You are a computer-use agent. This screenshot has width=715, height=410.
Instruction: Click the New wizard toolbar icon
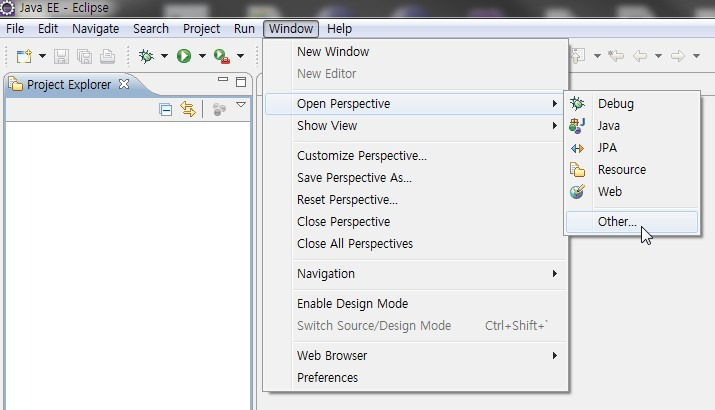click(24, 57)
